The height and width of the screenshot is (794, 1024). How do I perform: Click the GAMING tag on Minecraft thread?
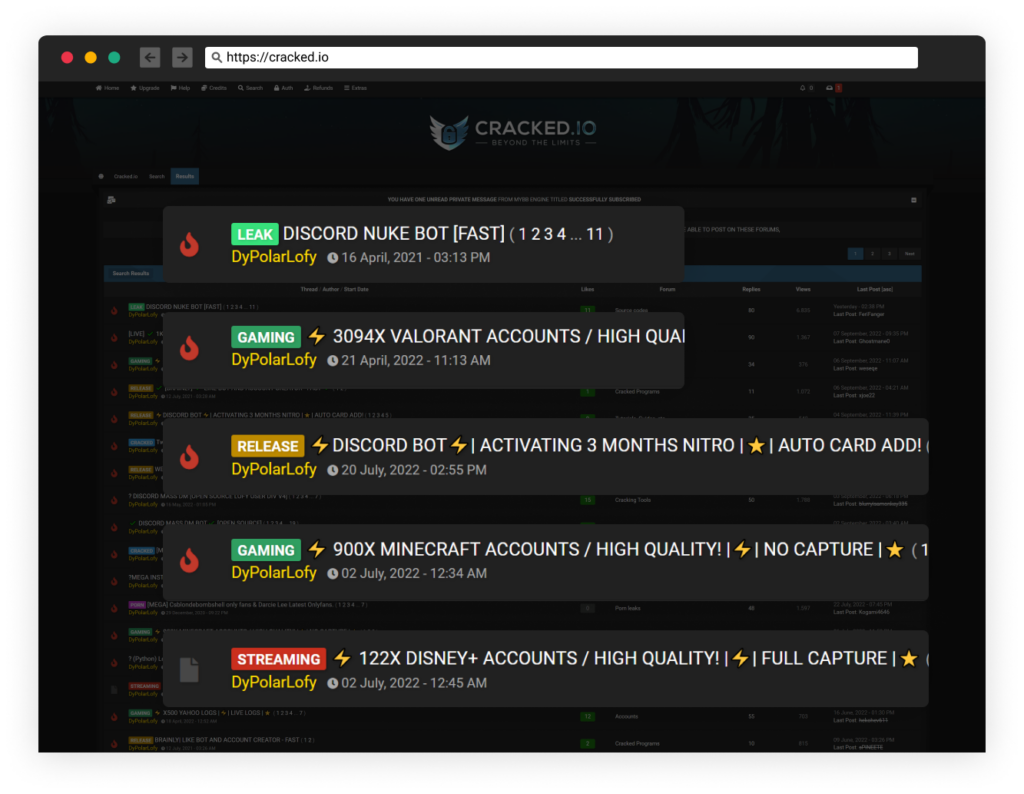(x=266, y=550)
